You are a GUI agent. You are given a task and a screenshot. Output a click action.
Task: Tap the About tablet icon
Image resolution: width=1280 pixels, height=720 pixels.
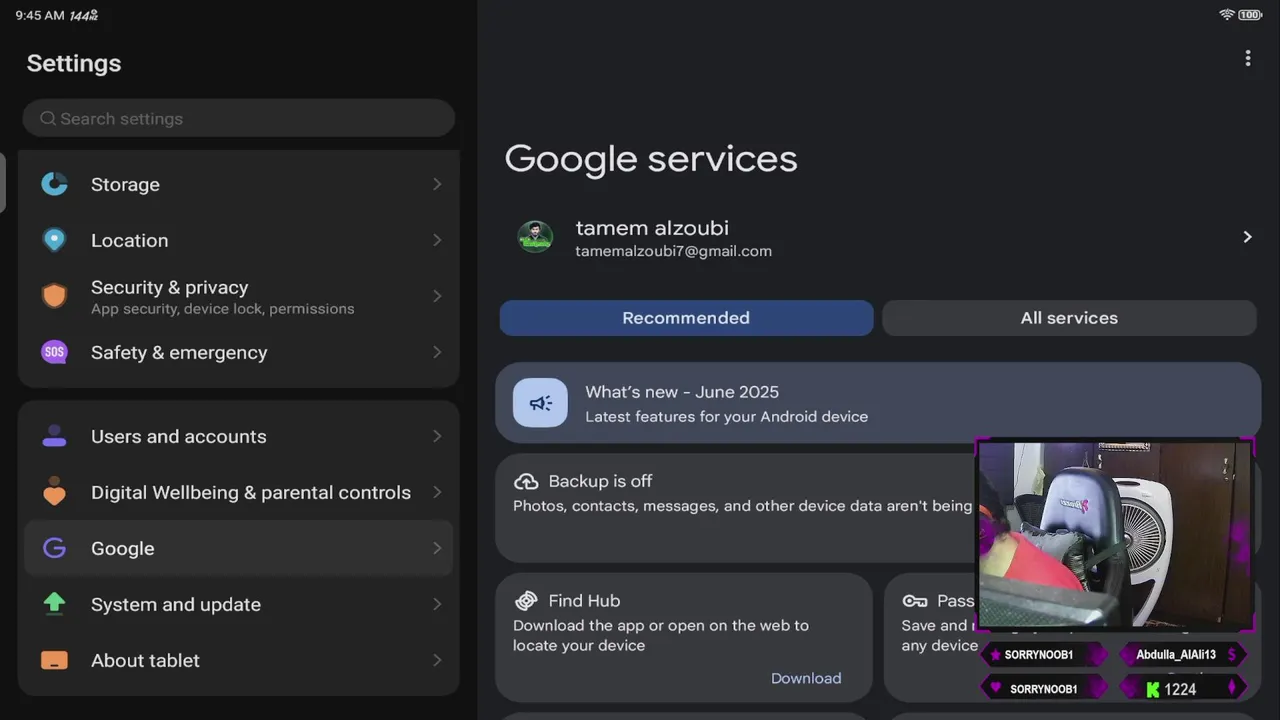pyautogui.click(x=54, y=660)
